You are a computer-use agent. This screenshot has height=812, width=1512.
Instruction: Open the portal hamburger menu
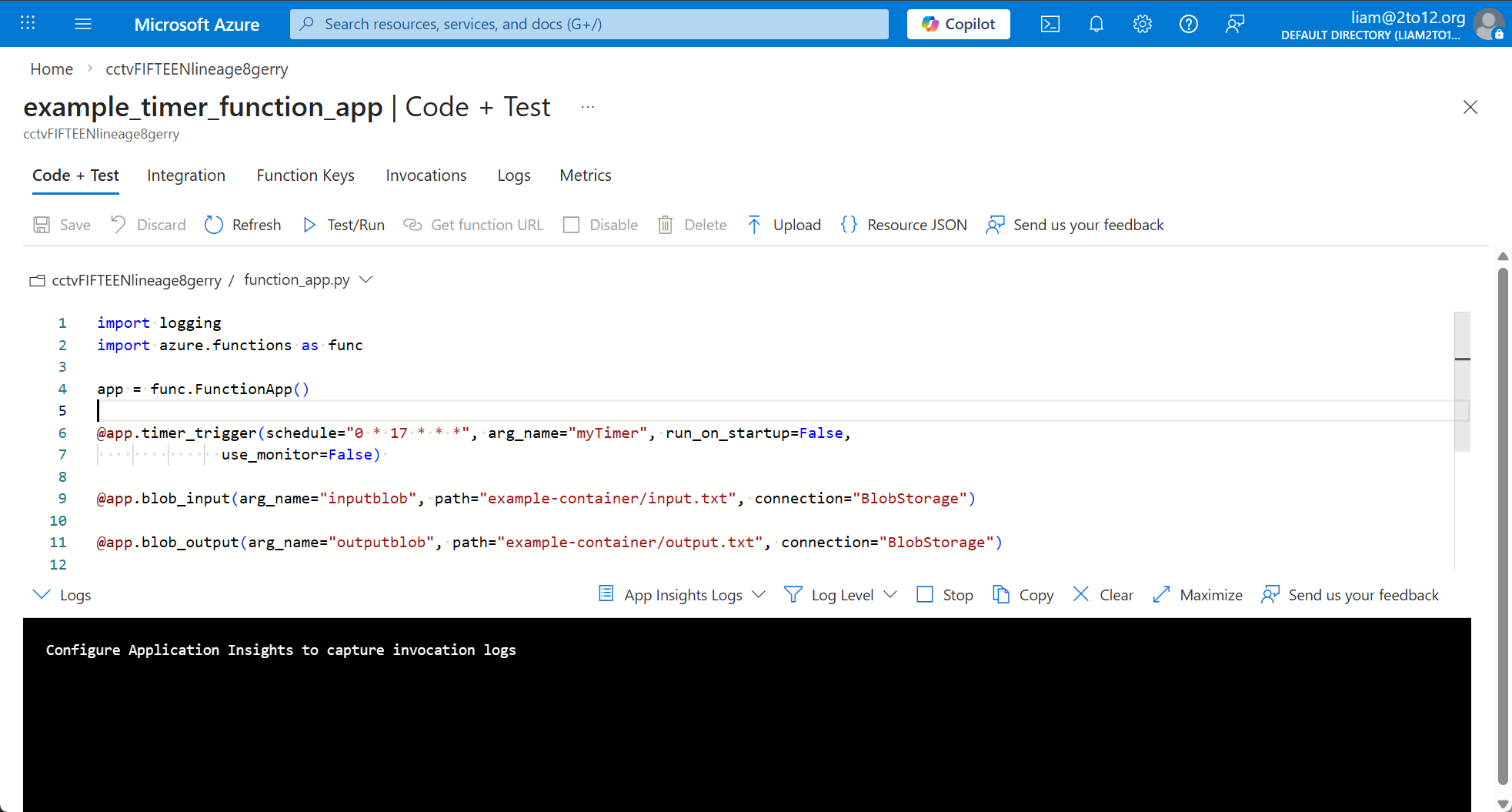pyautogui.click(x=83, y=24)
